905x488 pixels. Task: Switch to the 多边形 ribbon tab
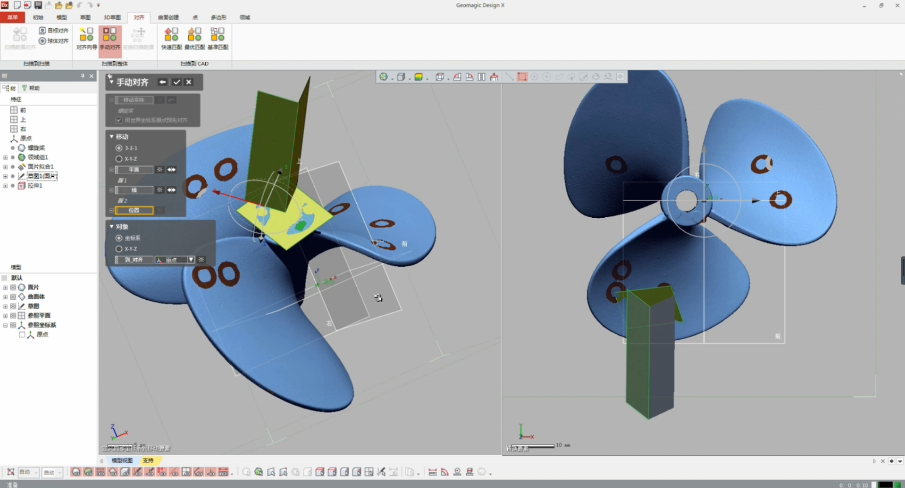[x=218, y=17]
